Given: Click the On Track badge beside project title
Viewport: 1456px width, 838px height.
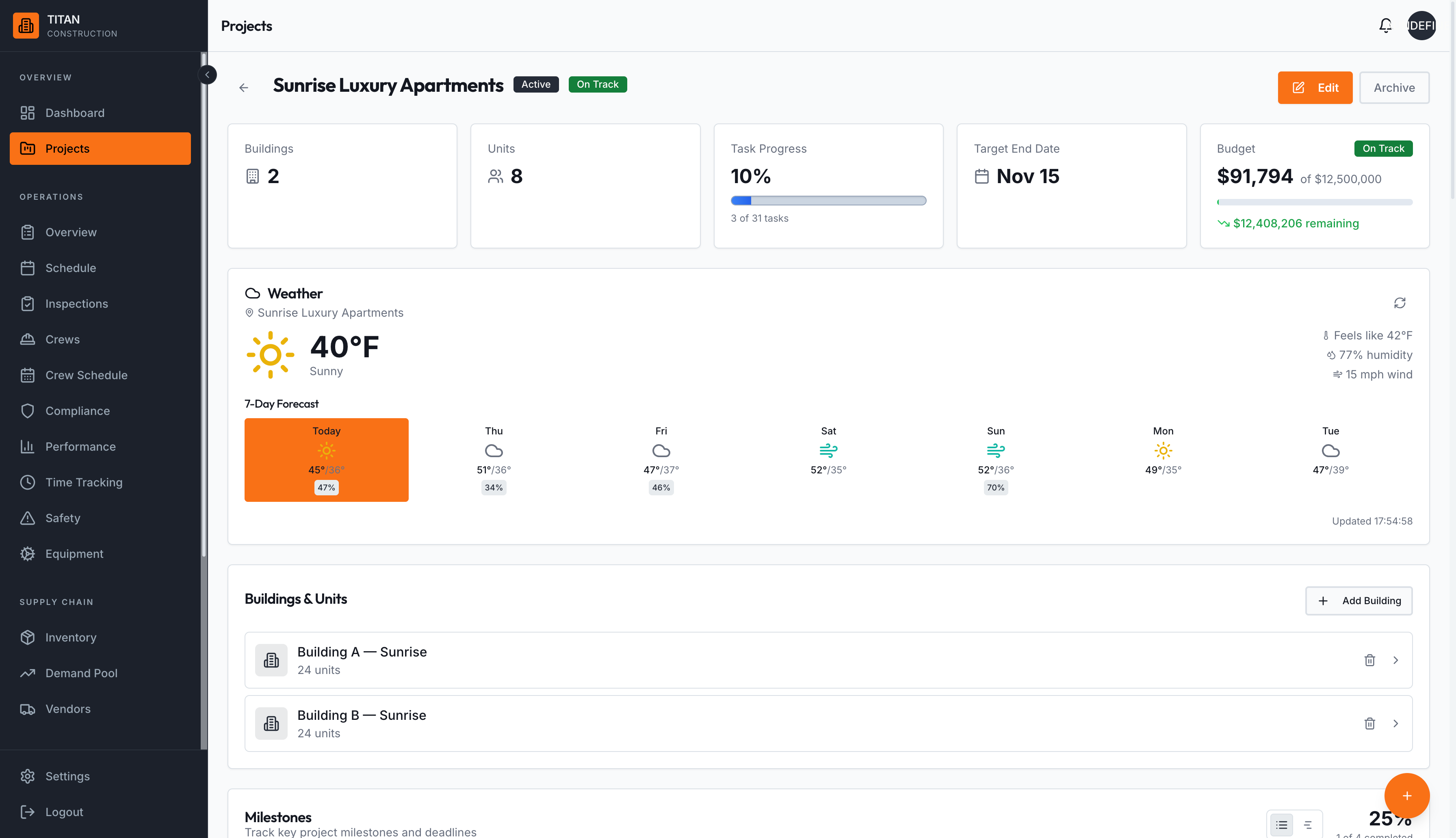Looking at the screenshot, I should coord(598,84).
